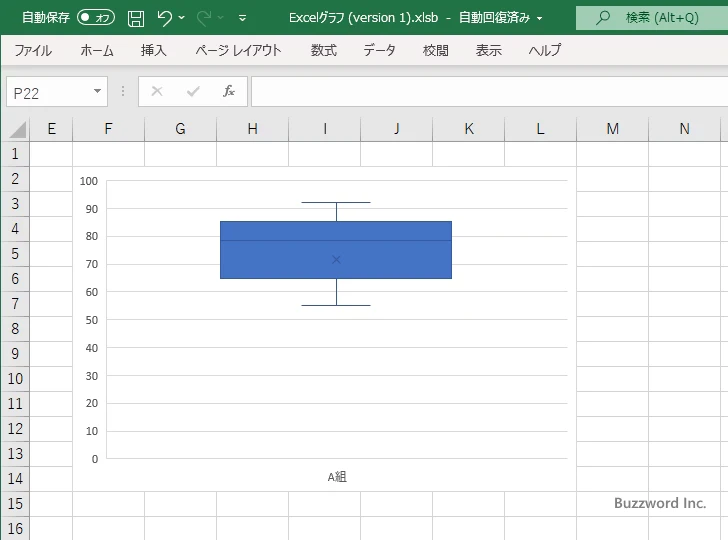Image resolution: width=728 pixels, height=540 pixels.
Task: Switch to the 表示 tab
Action: [x=488, y=50]
